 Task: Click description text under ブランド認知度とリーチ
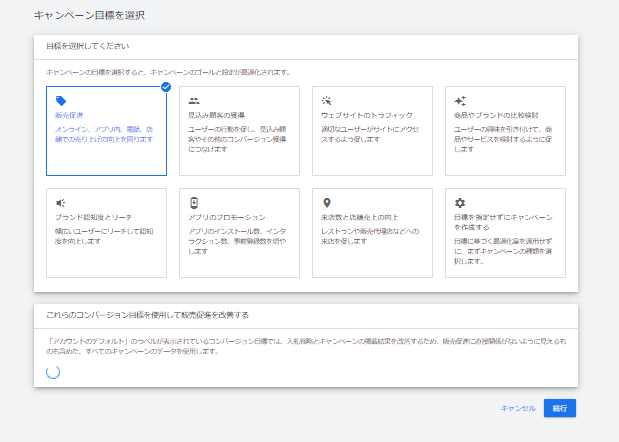(104, 236)
